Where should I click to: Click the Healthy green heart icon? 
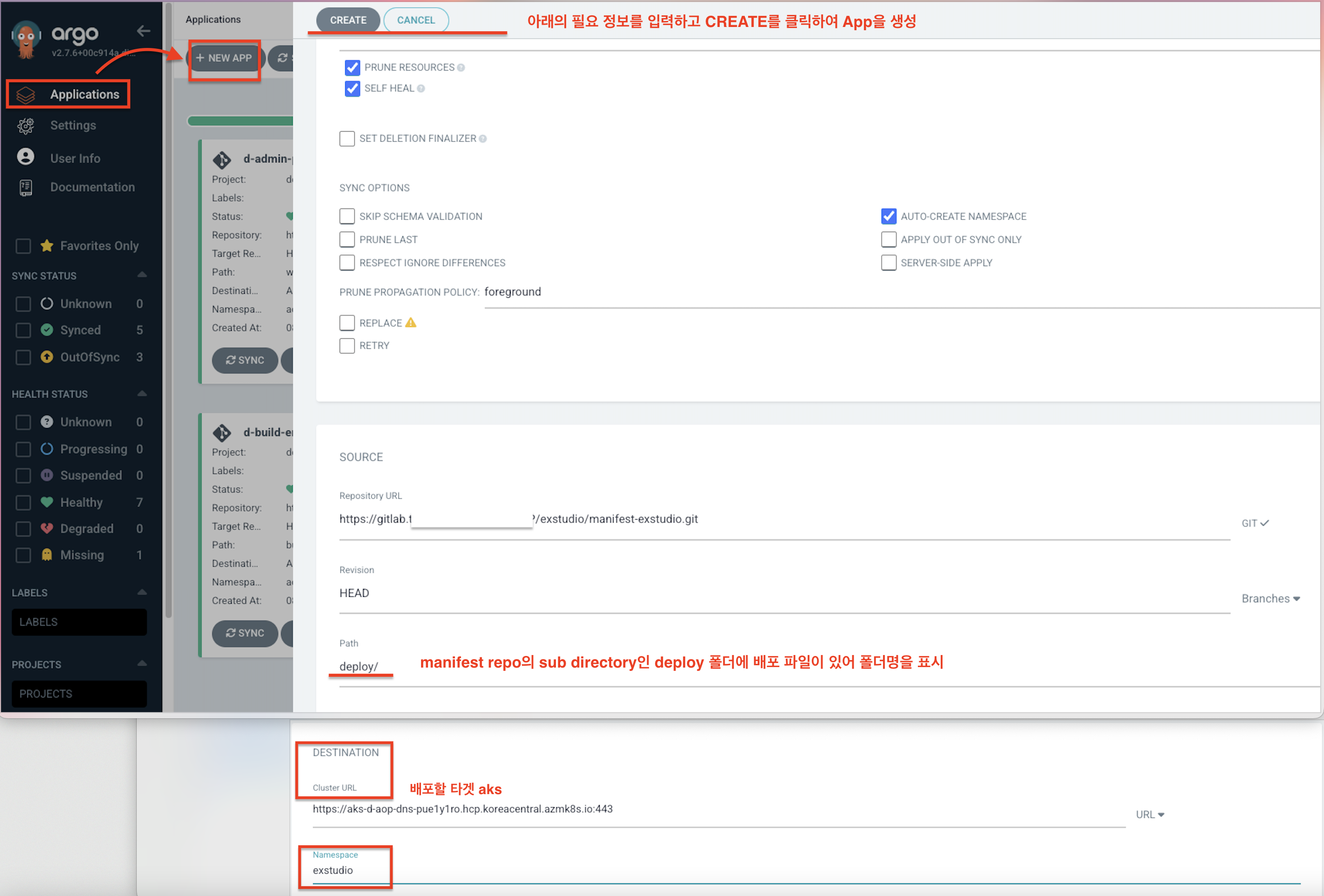[47, 502]
